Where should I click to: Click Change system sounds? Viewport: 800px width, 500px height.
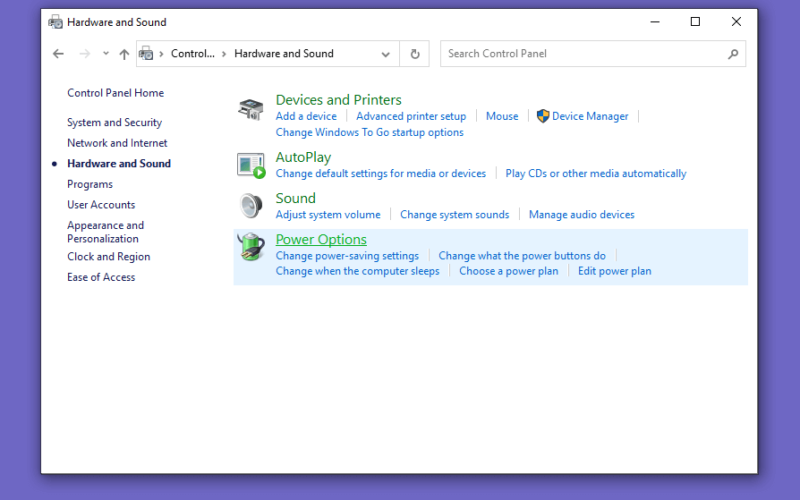click(455, 215)
